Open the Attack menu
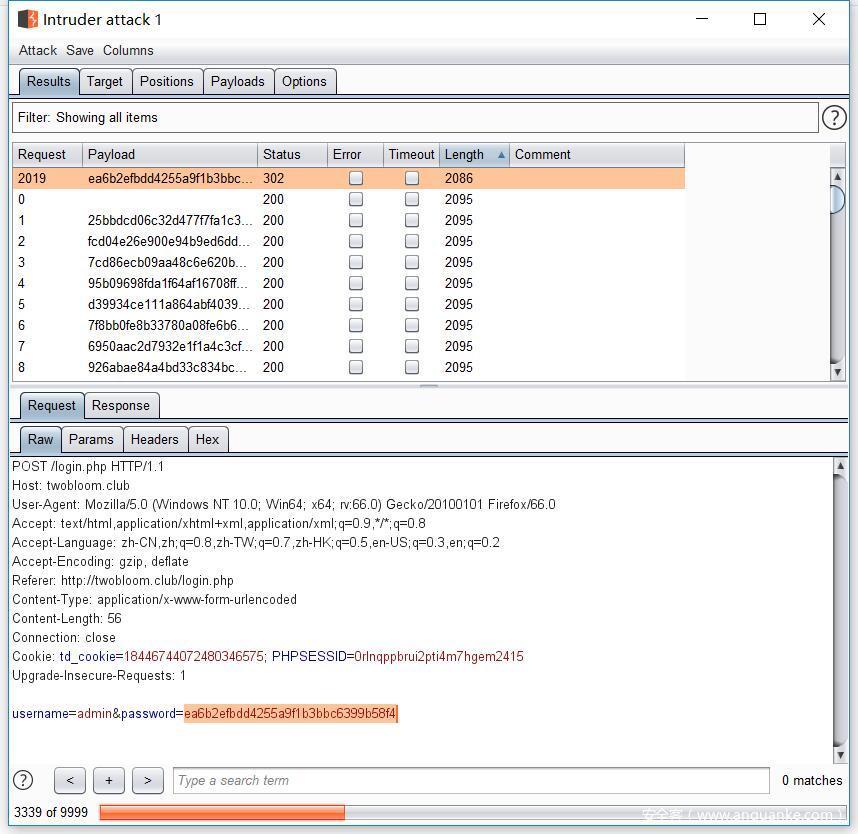The height and width of the screenshot is (834, 858). point(38,50)
